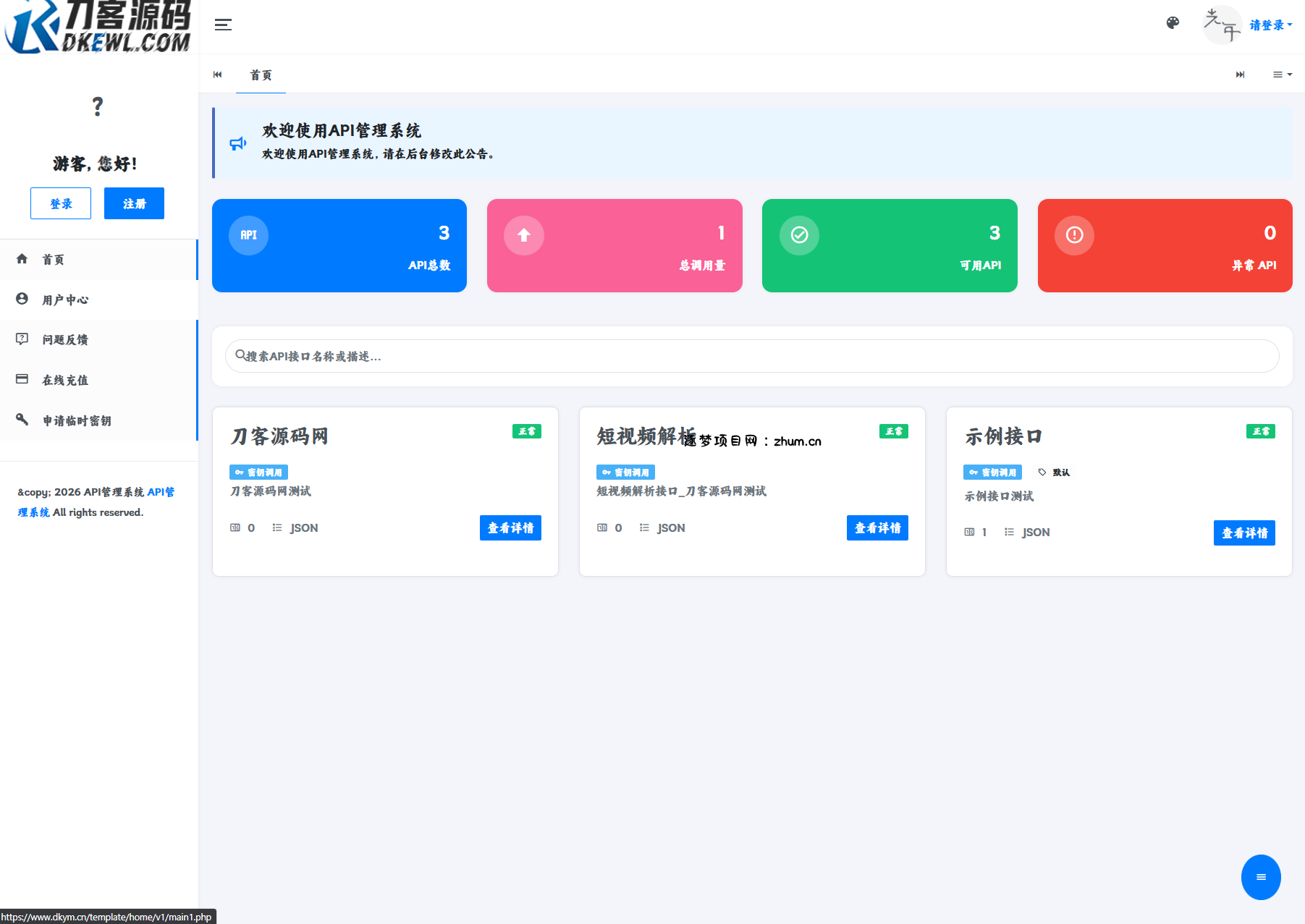Click the 总调用量 label

[702, 266]
